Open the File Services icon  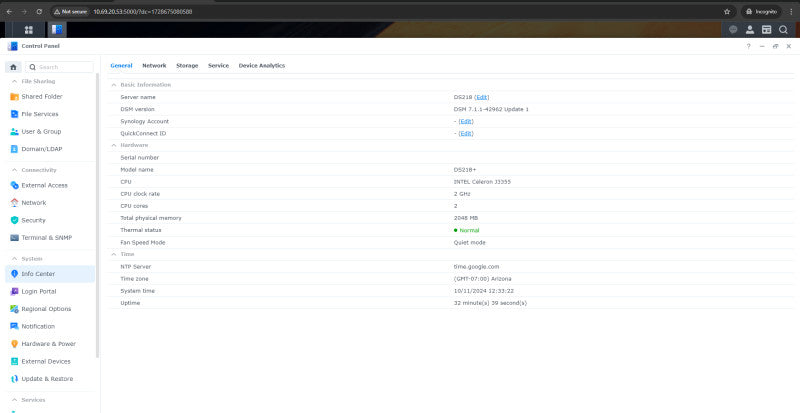tap(14, 114)
